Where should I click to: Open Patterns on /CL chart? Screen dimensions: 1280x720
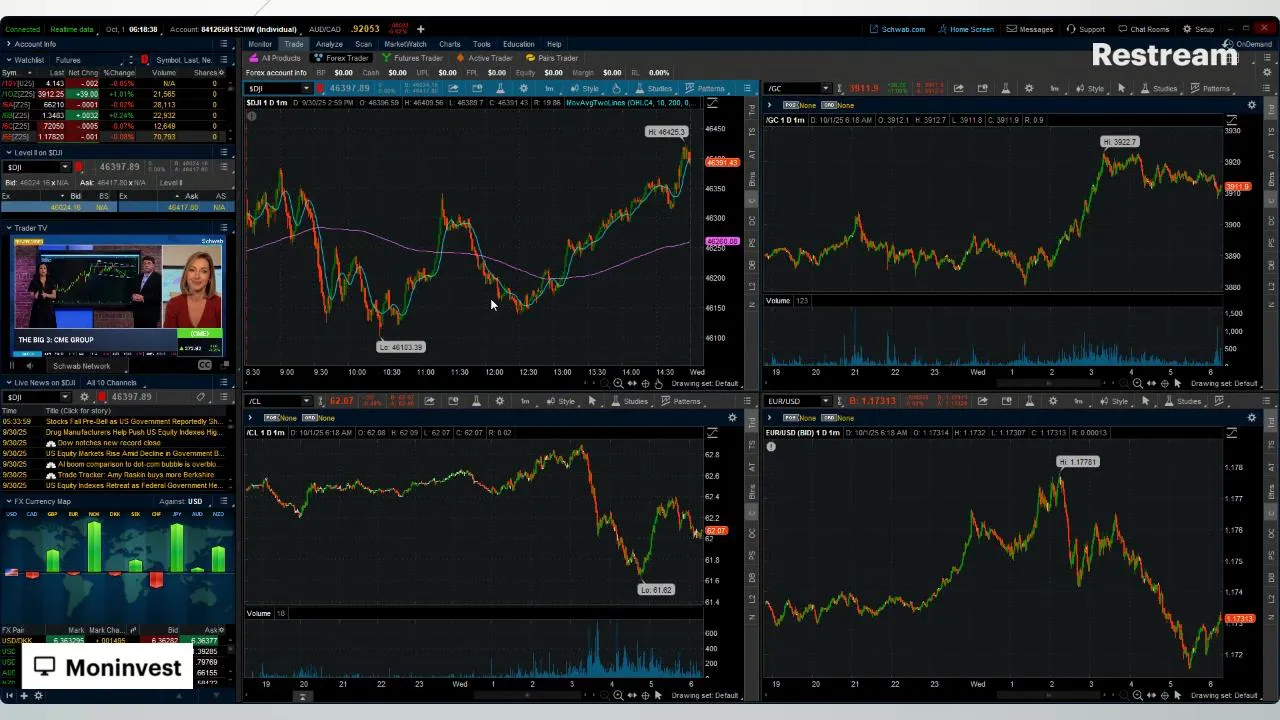coord(681,401)
